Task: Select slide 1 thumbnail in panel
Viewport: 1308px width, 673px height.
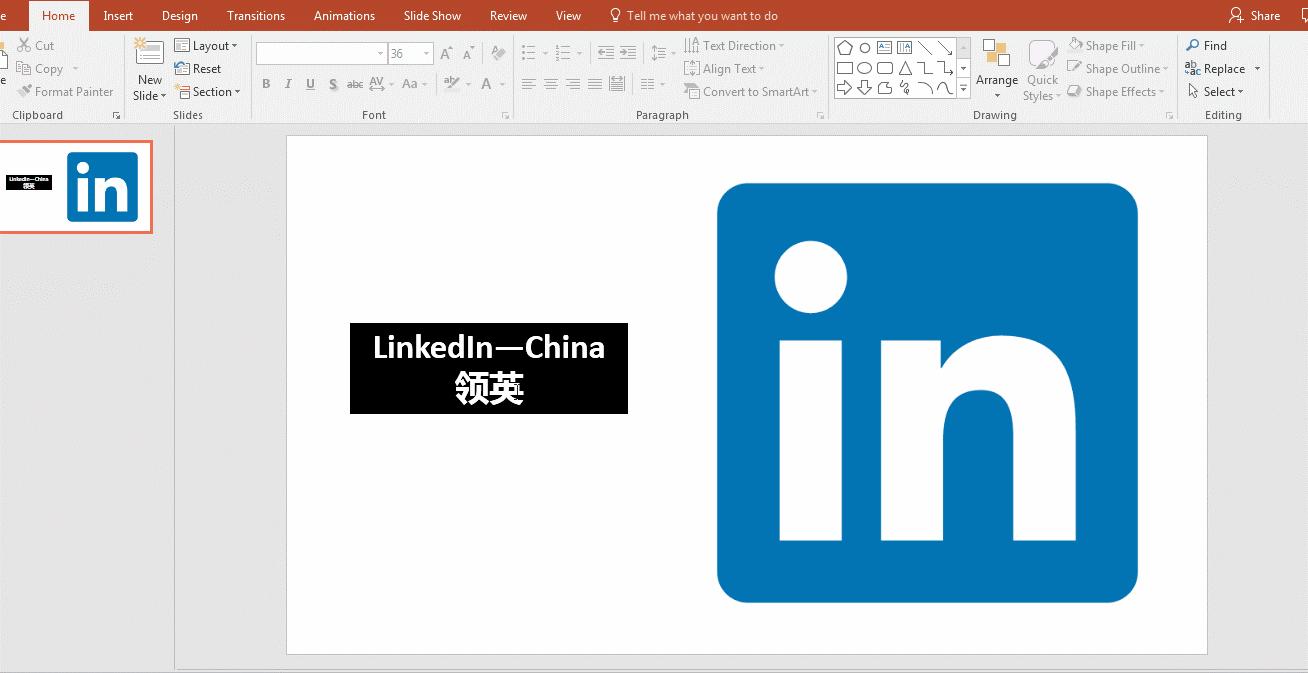Action: [x=75, y=187]
